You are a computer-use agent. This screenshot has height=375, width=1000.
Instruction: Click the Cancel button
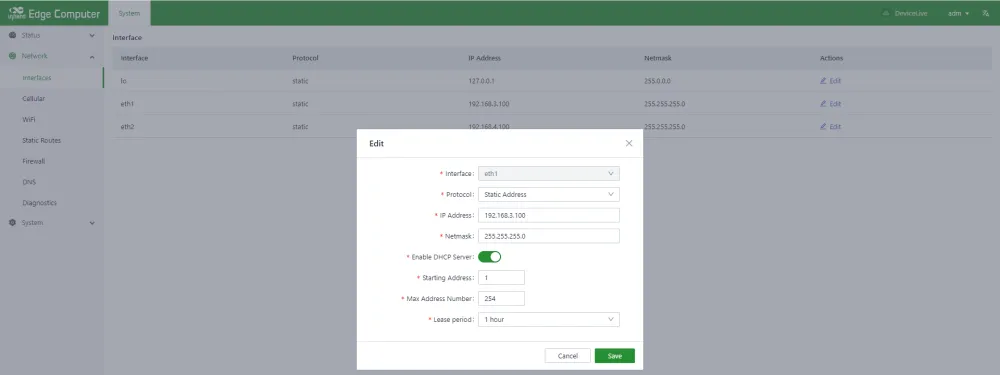[x=568, y=356]
